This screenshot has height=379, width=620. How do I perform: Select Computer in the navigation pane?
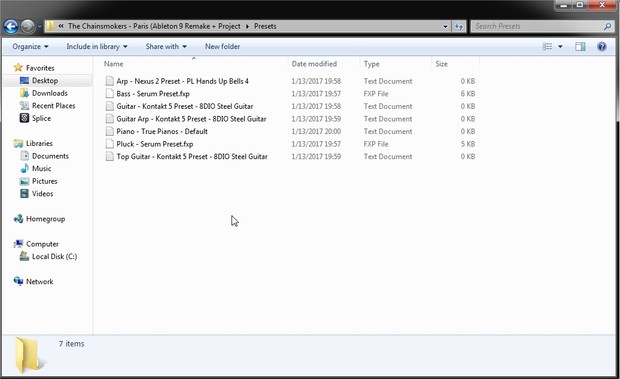[36, 244]
